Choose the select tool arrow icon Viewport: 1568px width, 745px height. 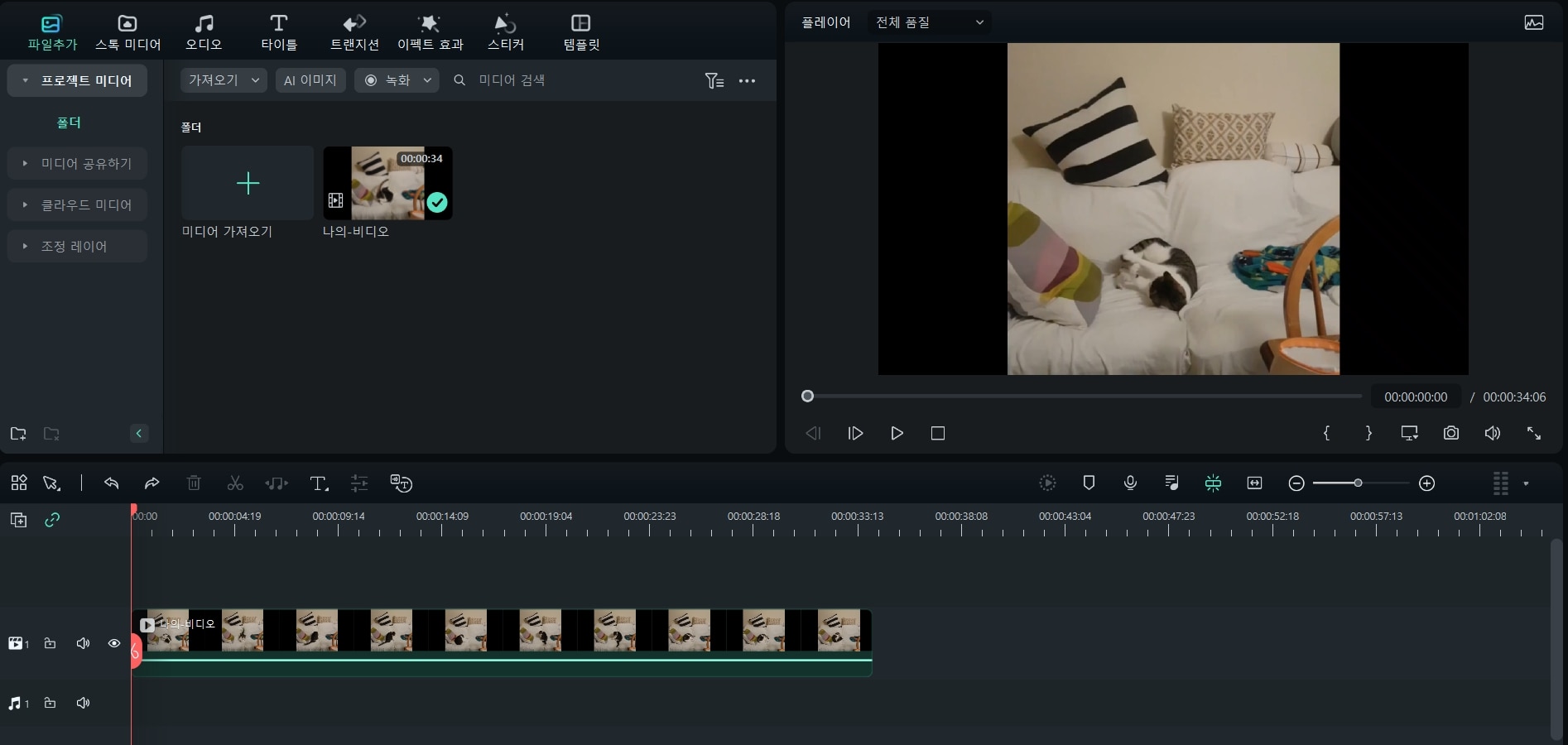[52, 483]
